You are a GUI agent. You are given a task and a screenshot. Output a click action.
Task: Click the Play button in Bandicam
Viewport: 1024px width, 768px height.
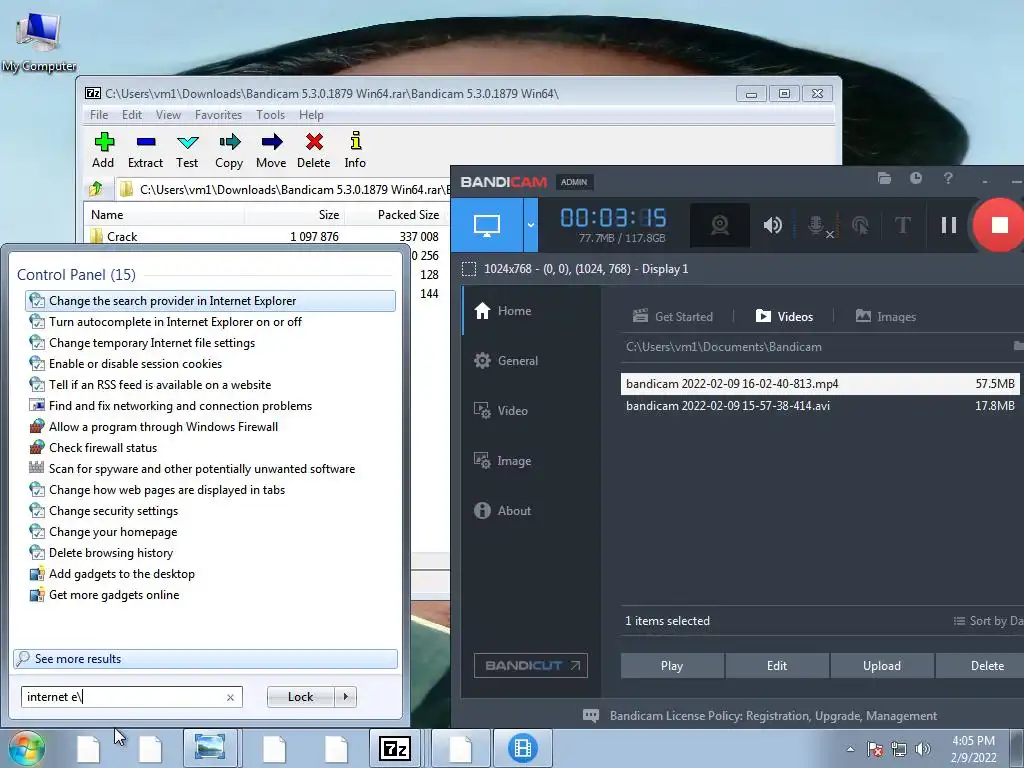tap(672, 665)
